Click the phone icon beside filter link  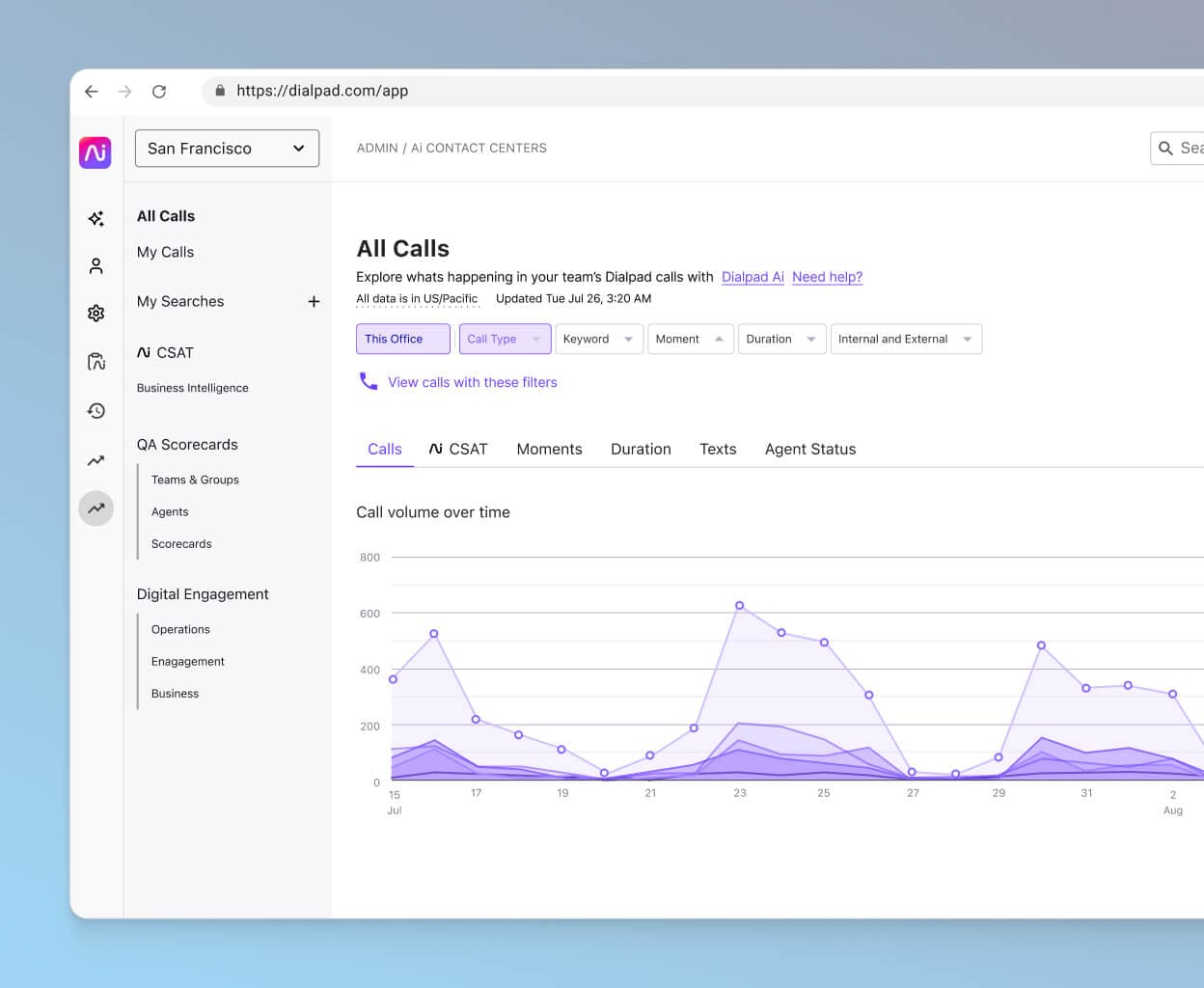(x=368, y=381)
